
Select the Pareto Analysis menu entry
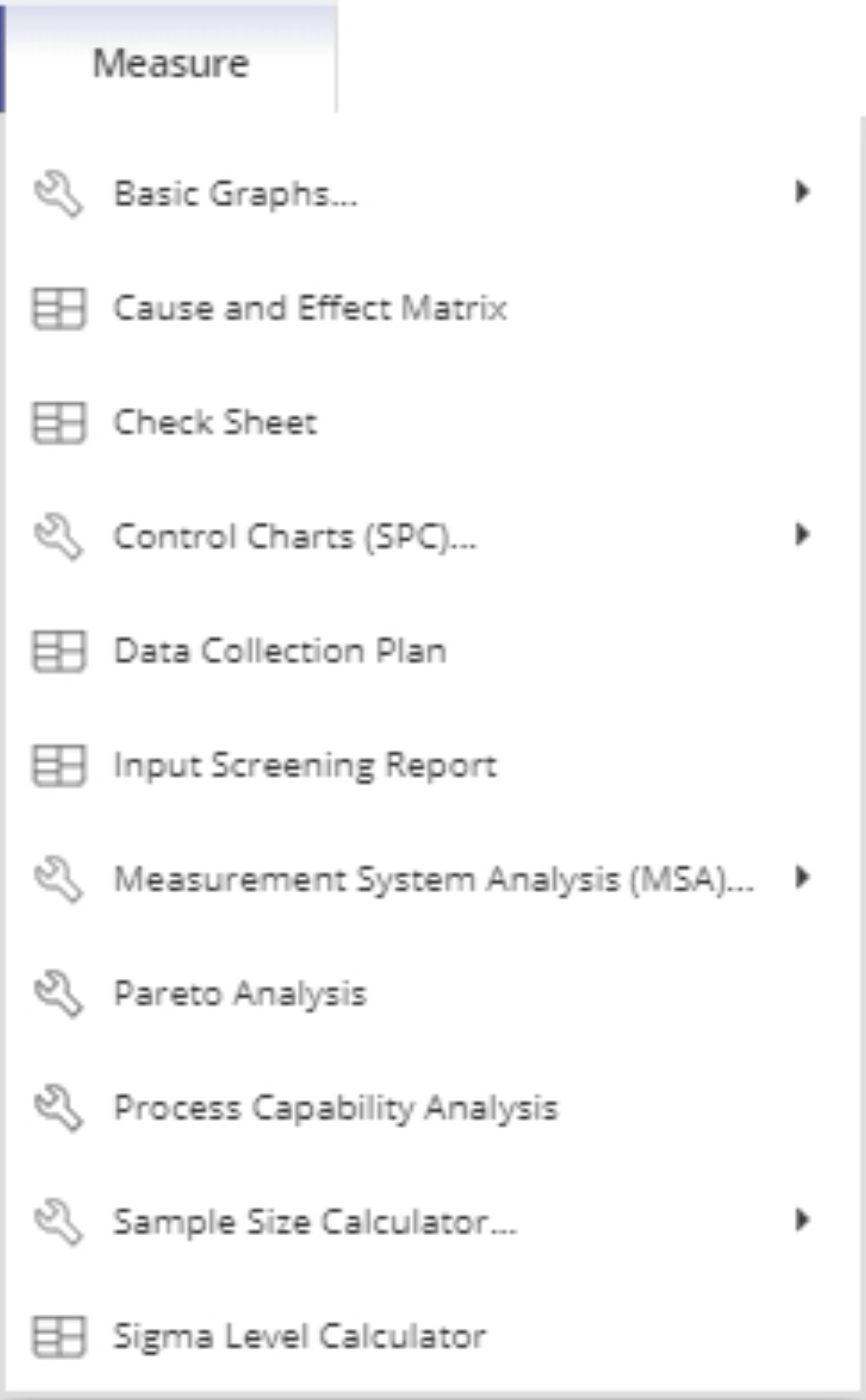tap(240, 993)
